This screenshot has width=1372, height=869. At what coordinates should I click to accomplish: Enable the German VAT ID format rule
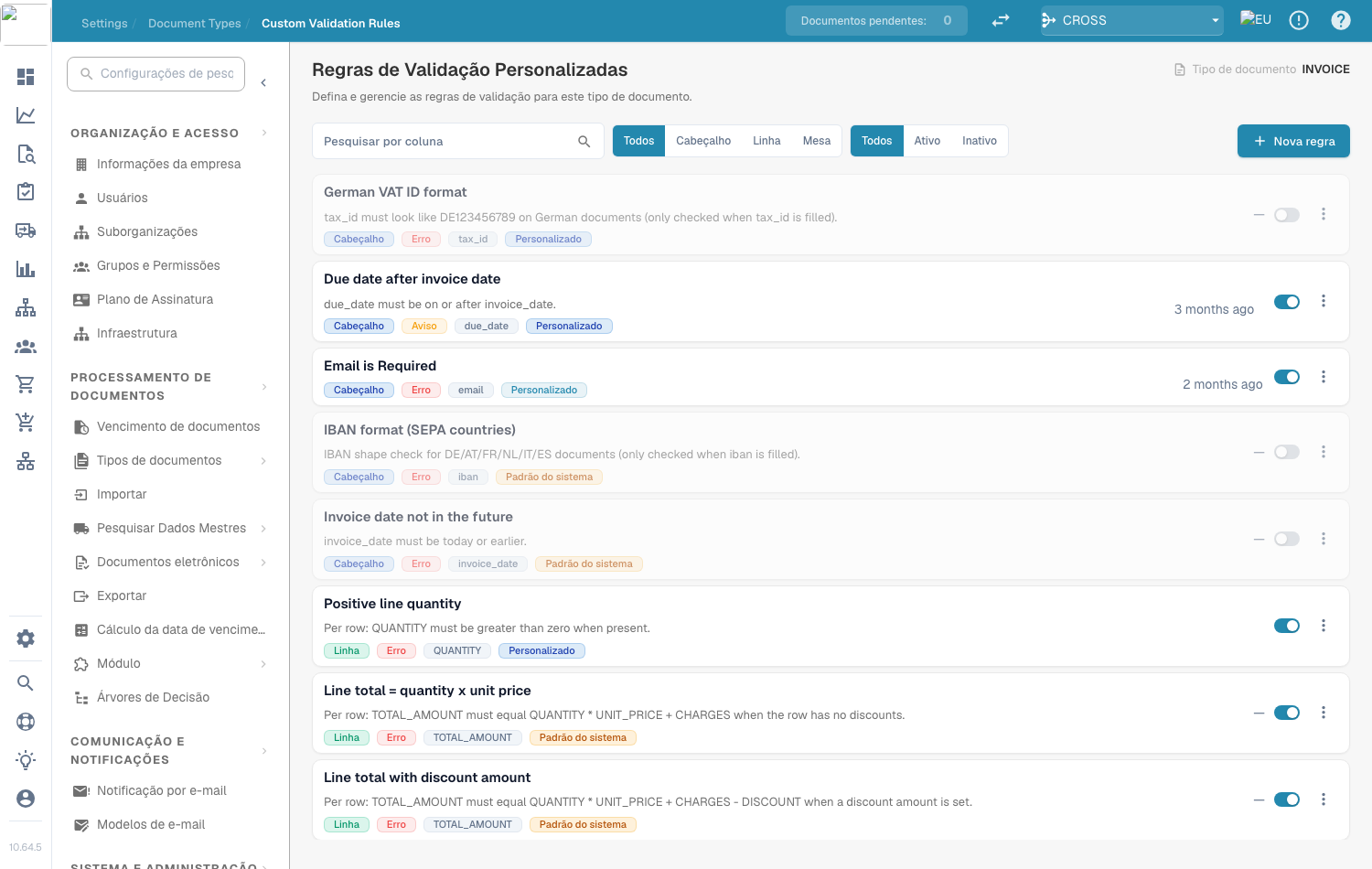[x=1287, y=215]
